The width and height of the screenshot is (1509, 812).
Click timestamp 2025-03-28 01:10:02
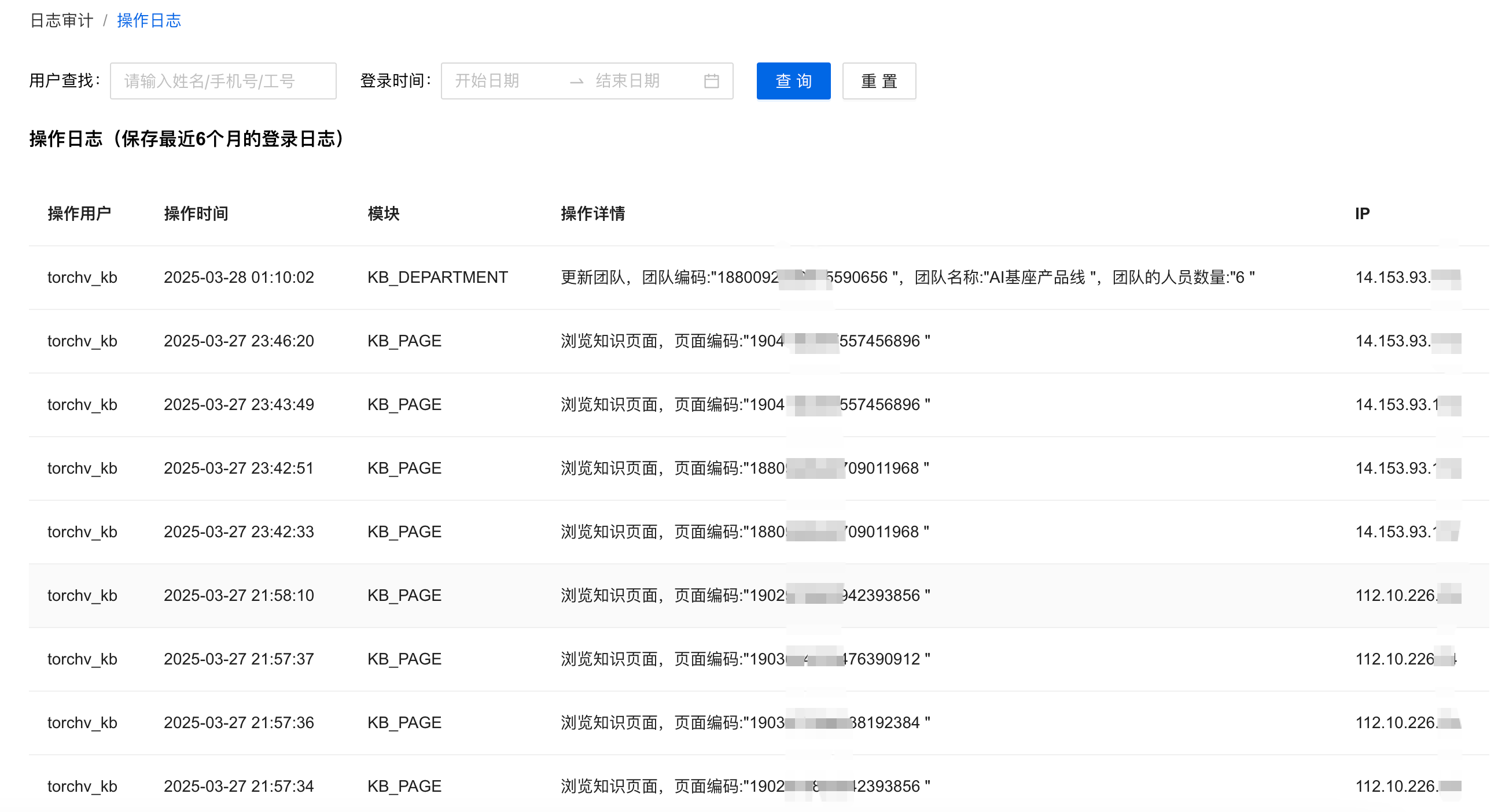[239, 278]
